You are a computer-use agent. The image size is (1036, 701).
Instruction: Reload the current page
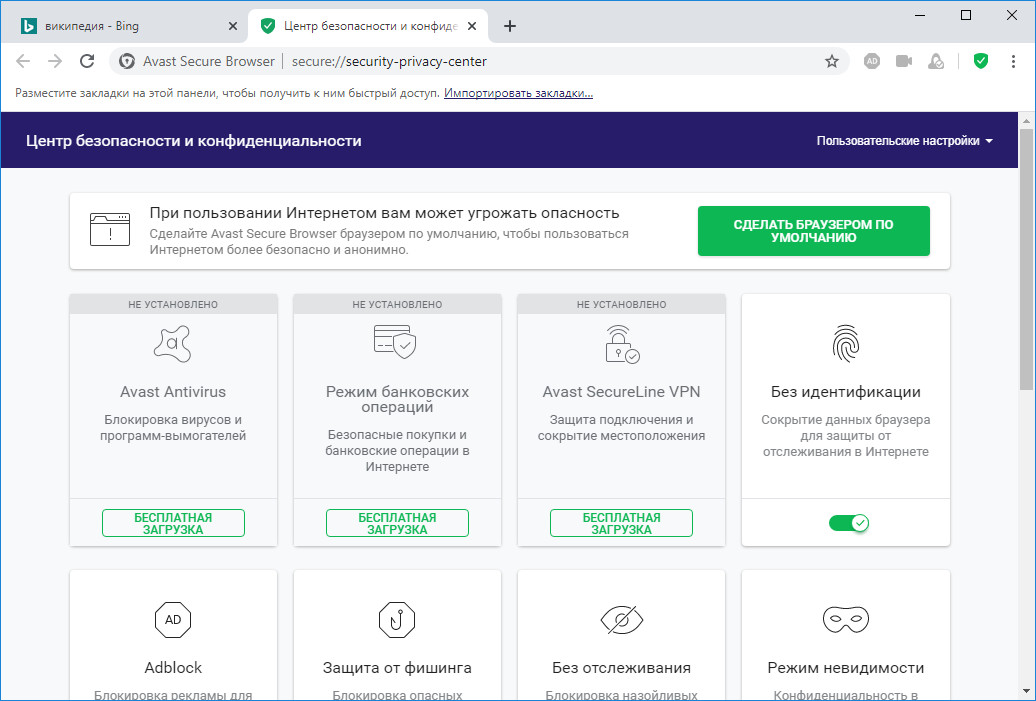[87, 61]
